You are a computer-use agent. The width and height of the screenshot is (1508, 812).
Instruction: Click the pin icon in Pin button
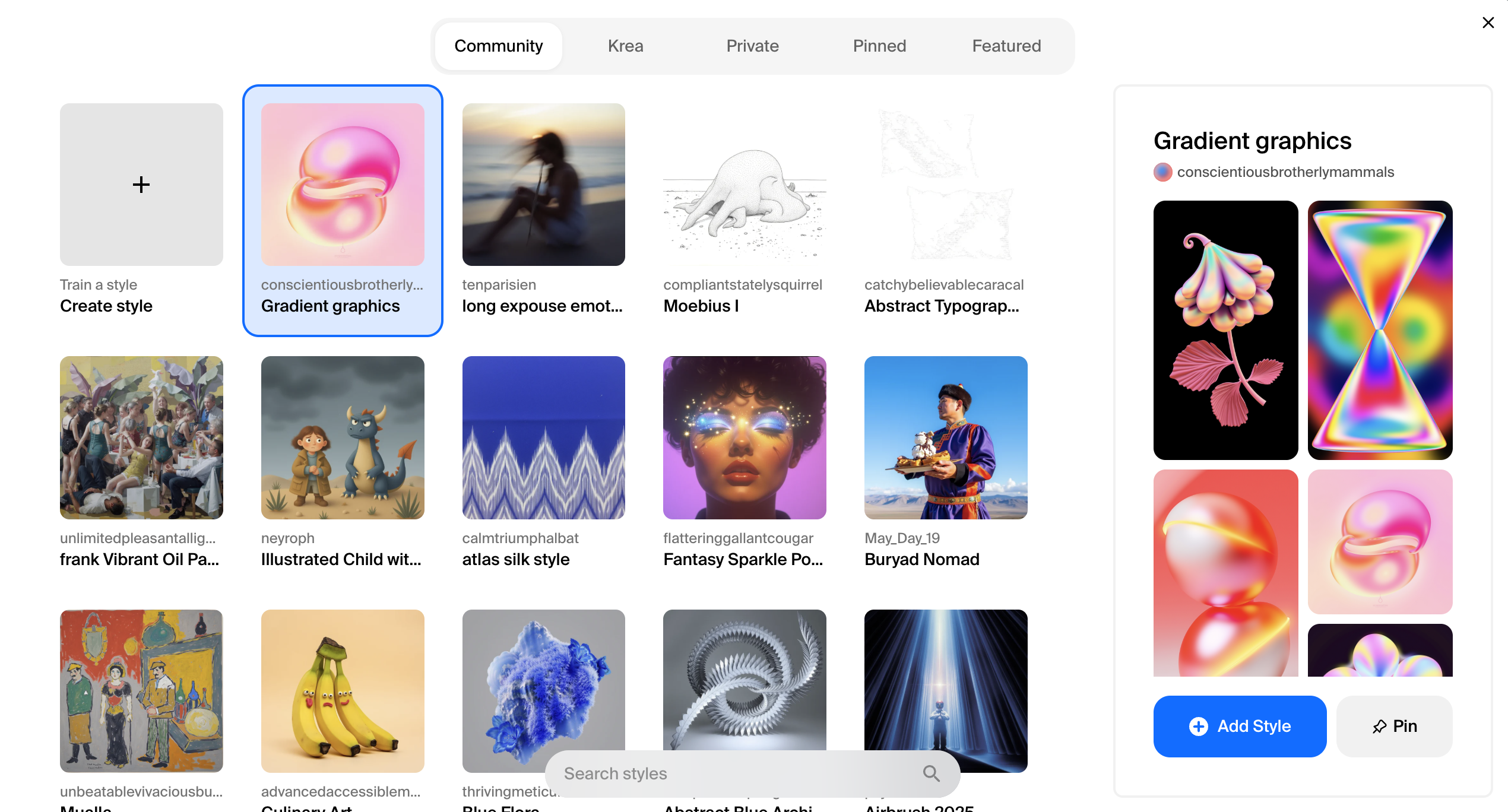(1379, 727)
